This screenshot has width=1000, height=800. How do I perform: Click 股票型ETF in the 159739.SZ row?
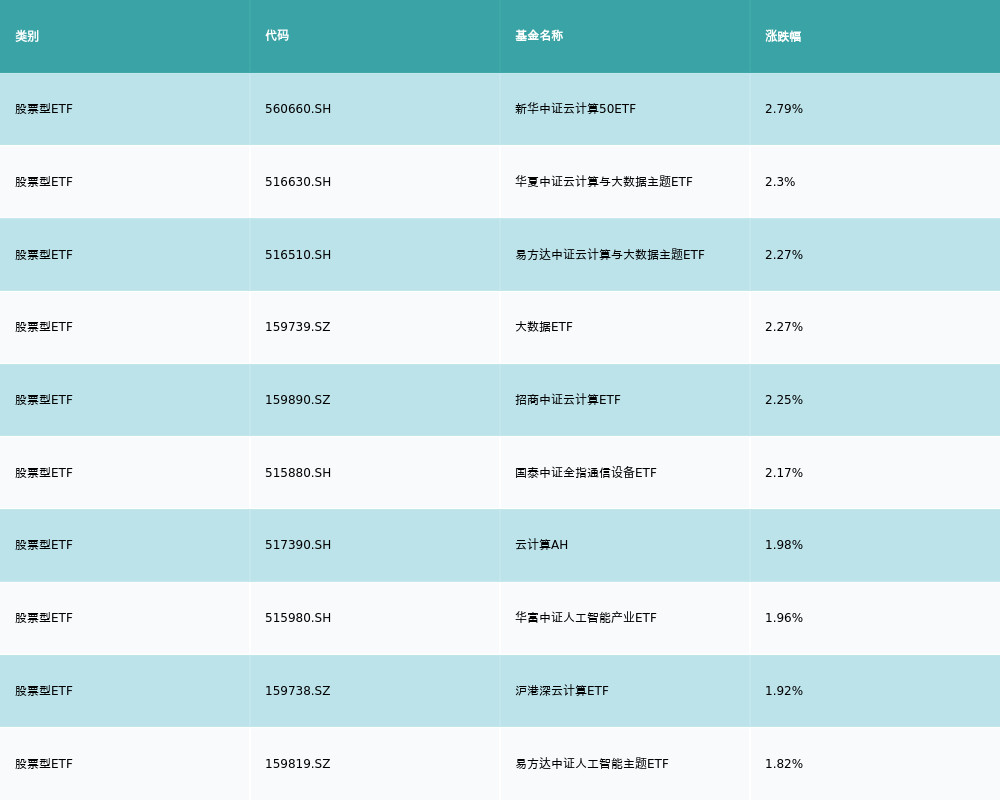click(x=44, y=327)
